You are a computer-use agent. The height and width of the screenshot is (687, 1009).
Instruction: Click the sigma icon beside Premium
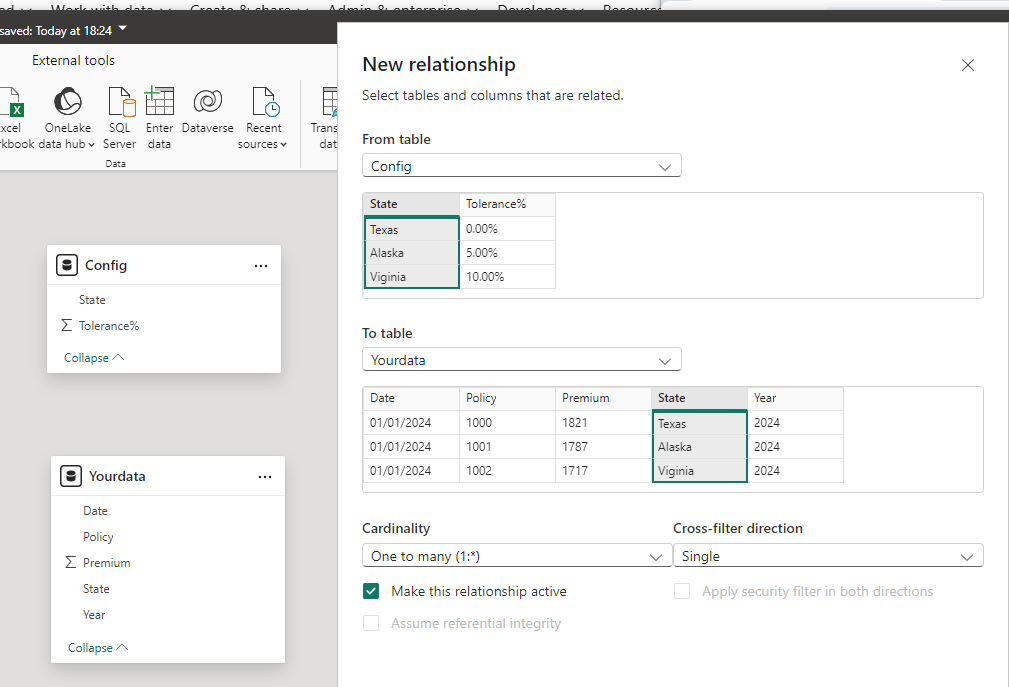70,563
